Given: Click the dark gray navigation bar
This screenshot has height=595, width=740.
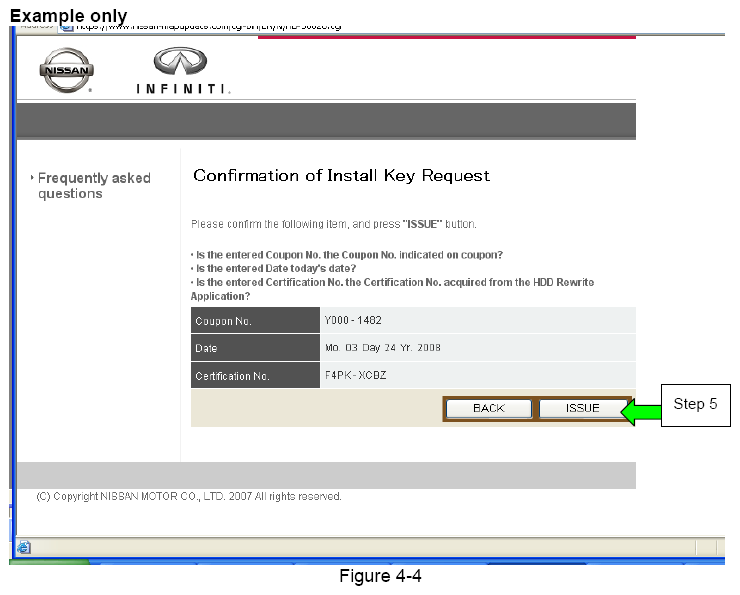Looking at the screenshot, I should [326, 121].
